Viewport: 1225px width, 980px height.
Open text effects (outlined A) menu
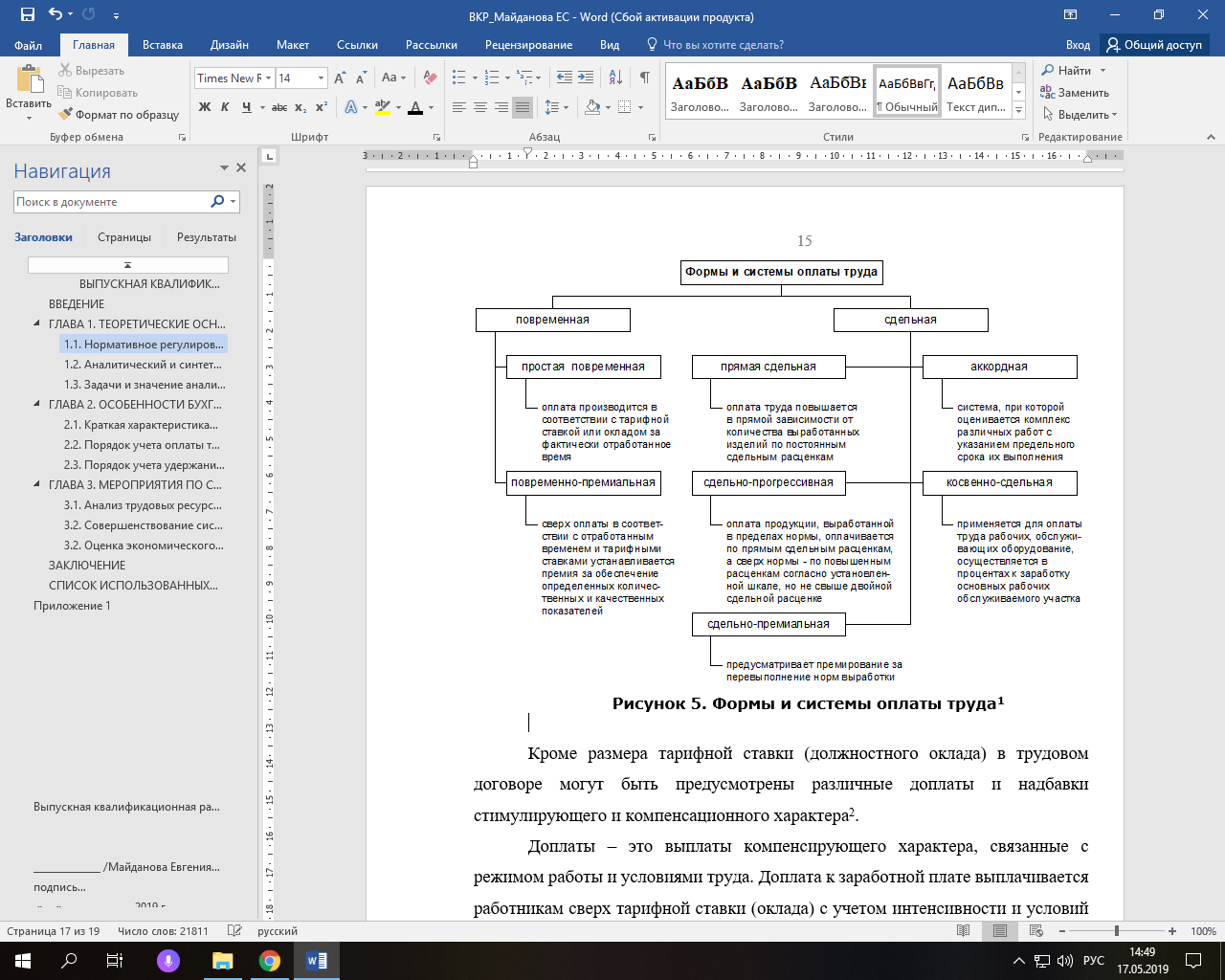coord(351,107)
